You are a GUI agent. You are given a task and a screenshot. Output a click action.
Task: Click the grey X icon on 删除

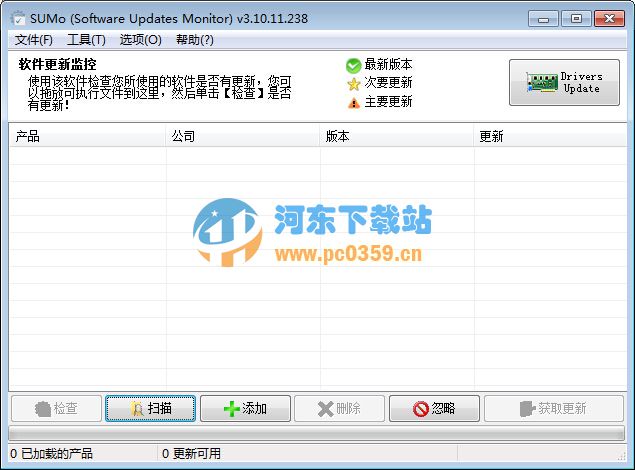click(x=326, y=408)
